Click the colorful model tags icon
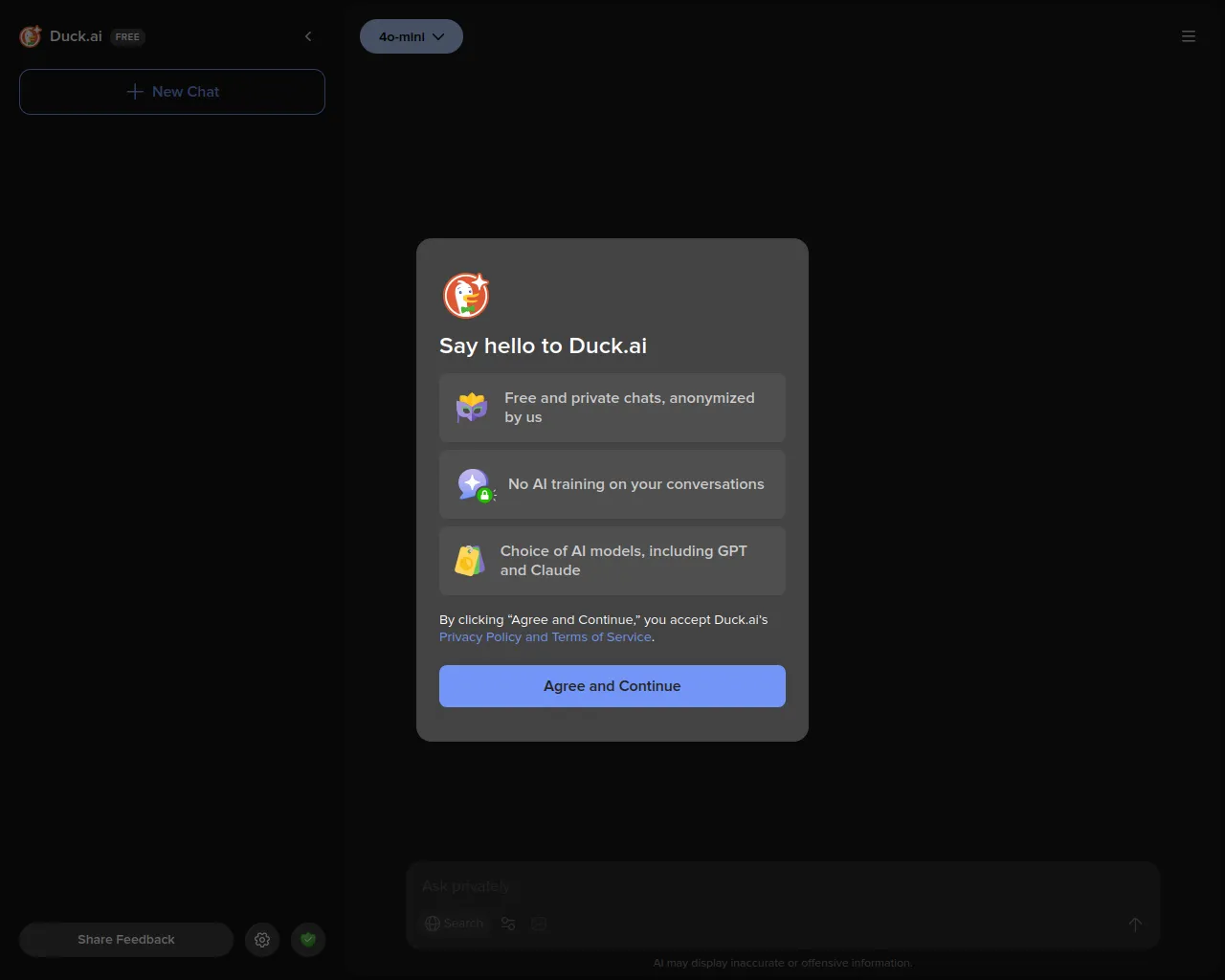This screenshot has height=980, width=1225. pos(469,561)
